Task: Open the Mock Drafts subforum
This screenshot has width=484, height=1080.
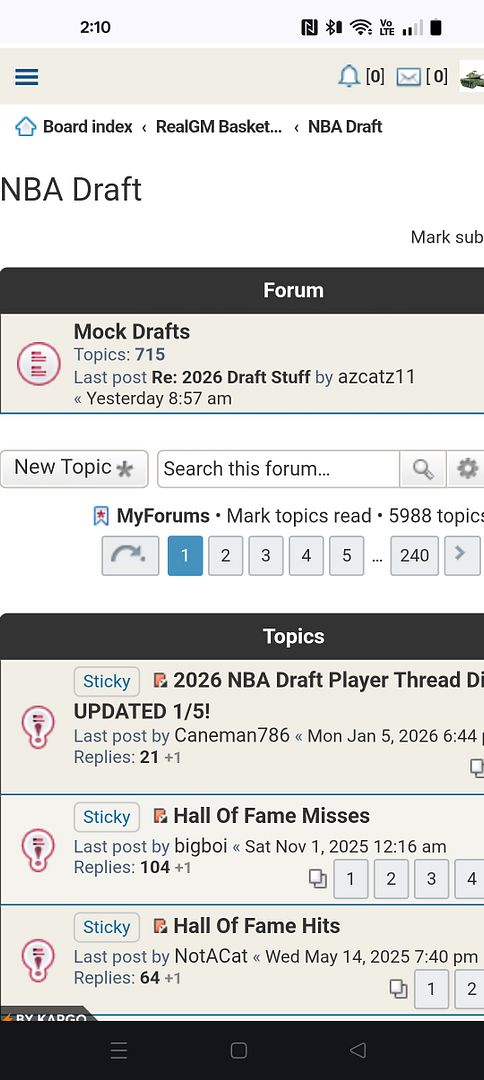Action: 131,331
